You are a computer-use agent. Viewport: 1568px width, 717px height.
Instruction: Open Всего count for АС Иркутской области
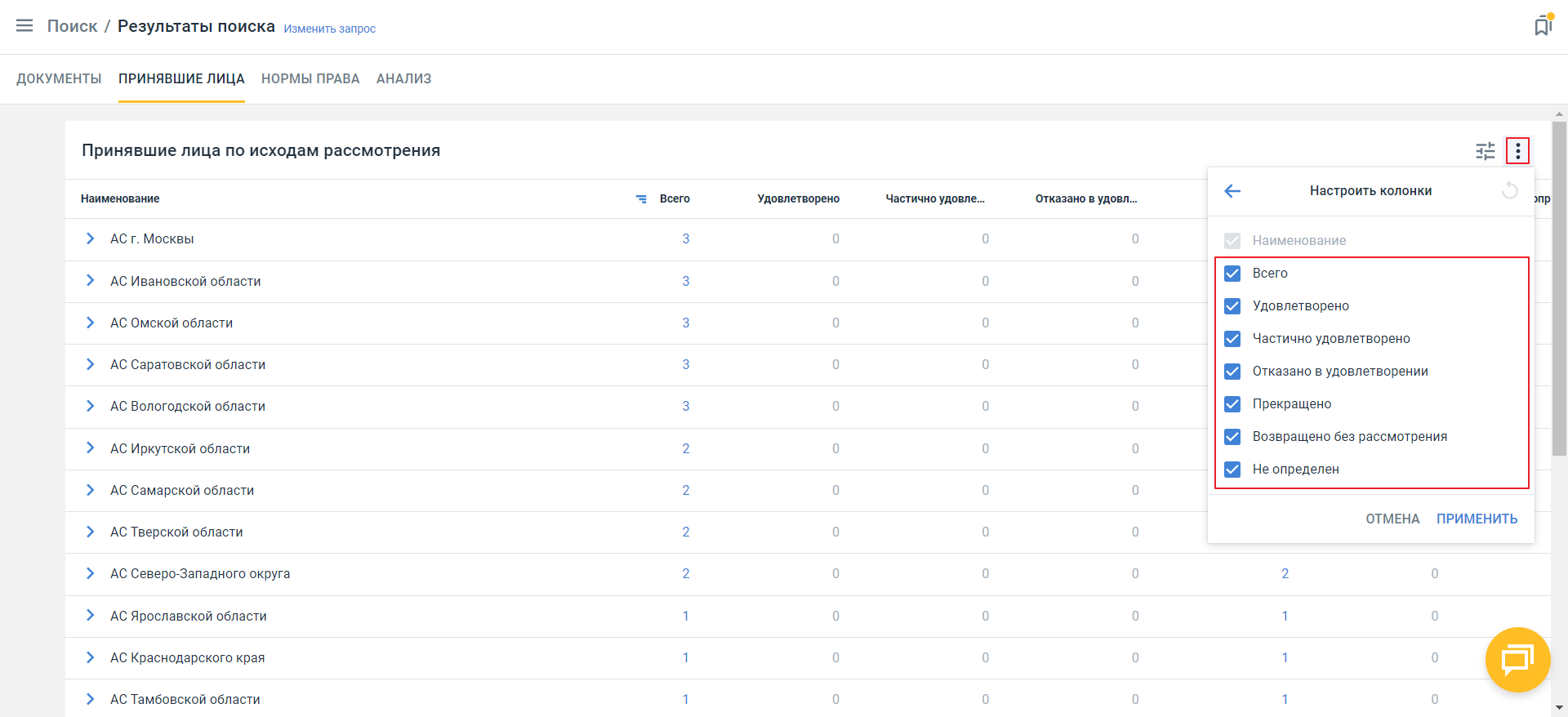click(686, 448)
